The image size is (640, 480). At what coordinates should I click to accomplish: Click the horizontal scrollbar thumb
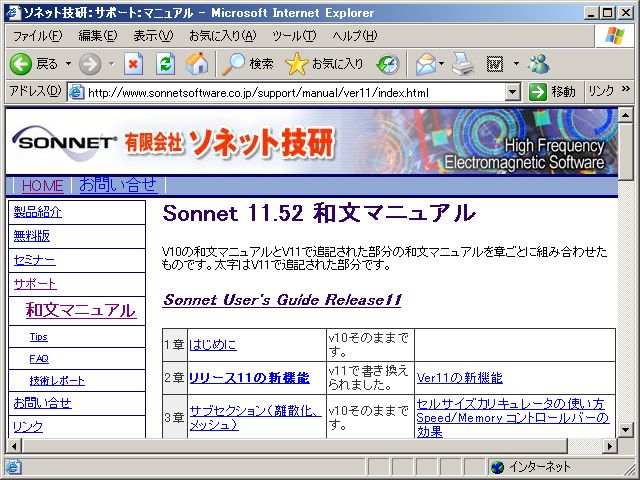295,446
